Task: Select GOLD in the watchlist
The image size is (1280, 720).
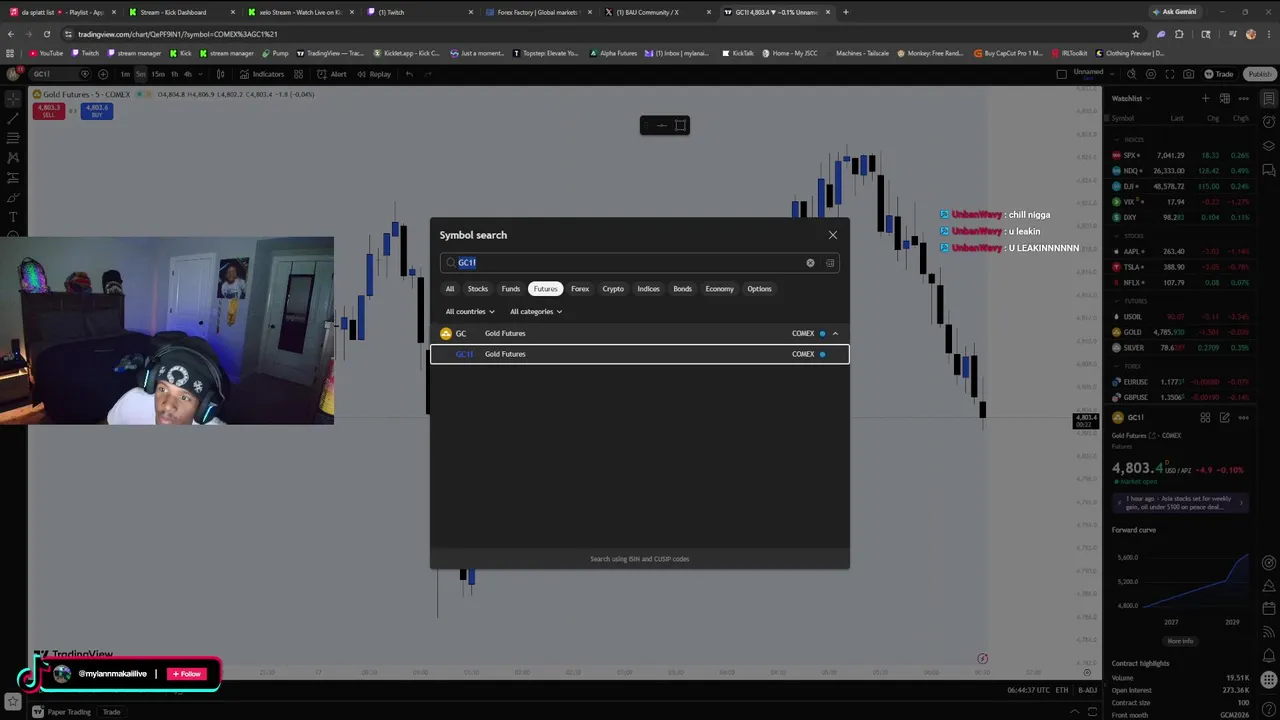Action: pos(1182,332)
